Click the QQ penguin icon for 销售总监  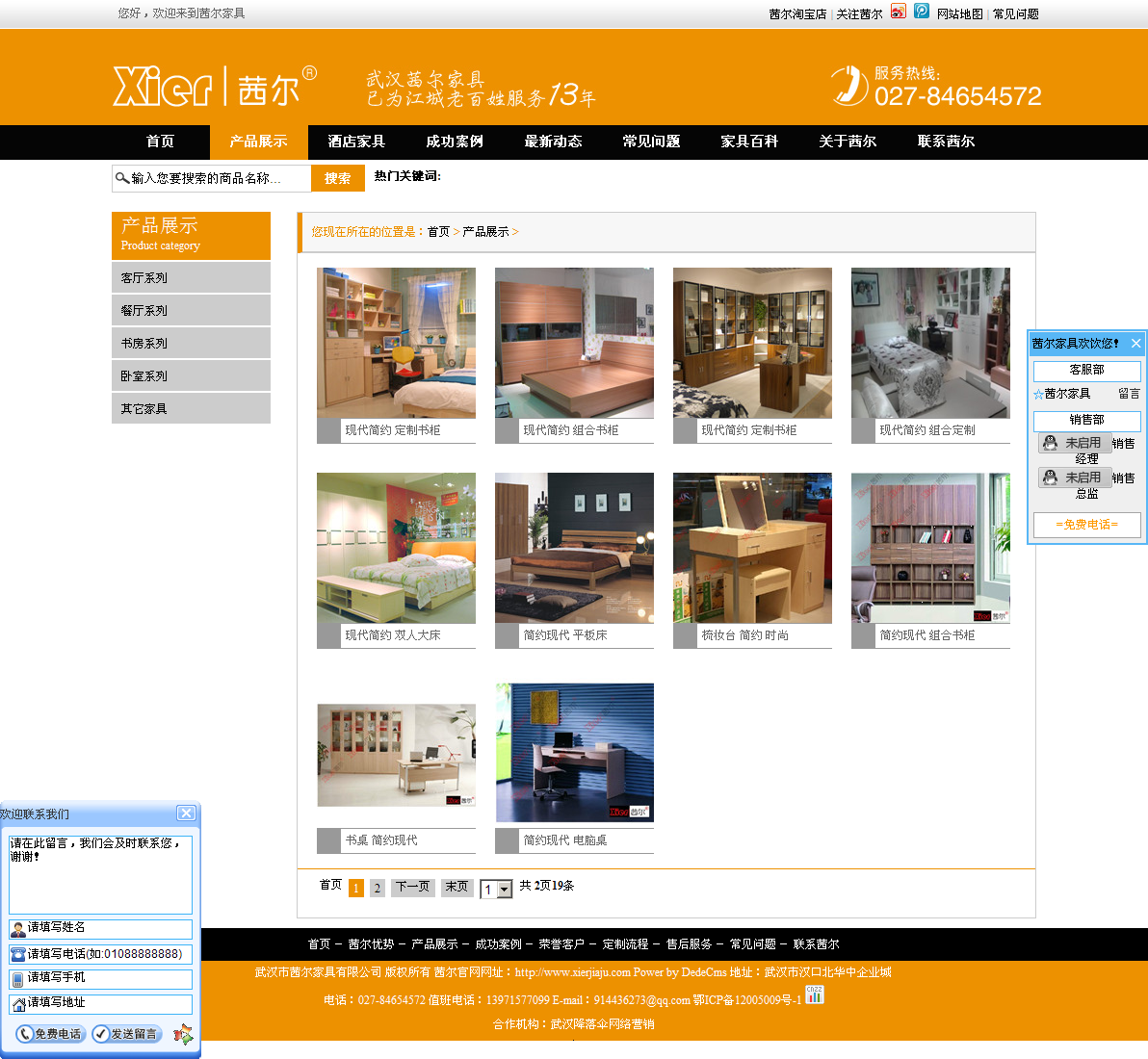[x=1050, y=478]
